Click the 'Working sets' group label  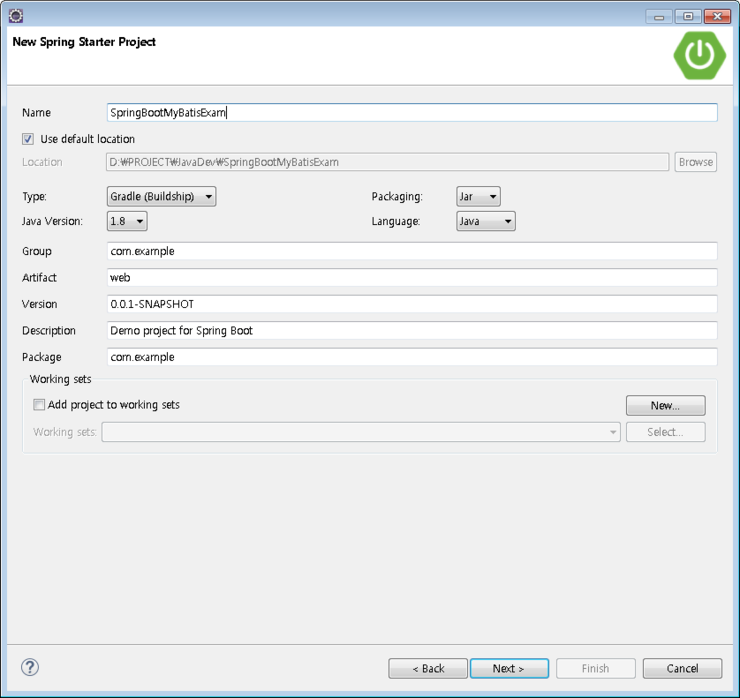coord(60,379)
